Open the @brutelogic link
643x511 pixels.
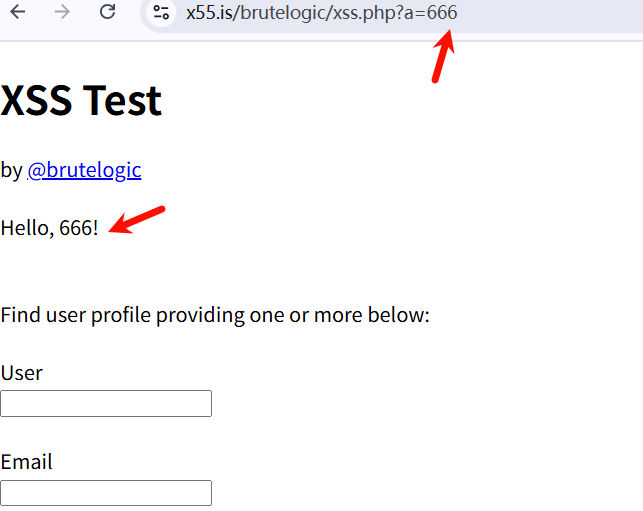[84, 170]
